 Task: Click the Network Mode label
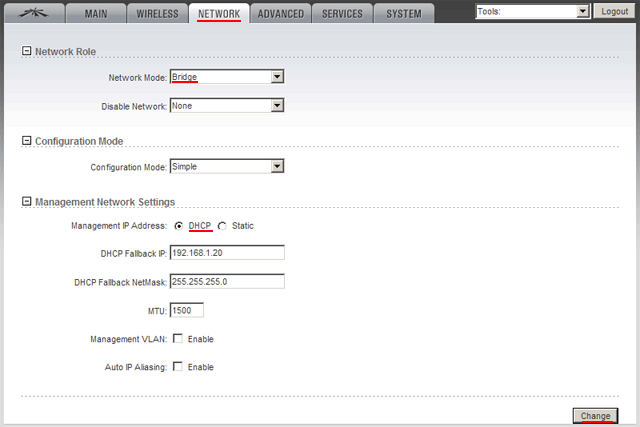138,78
